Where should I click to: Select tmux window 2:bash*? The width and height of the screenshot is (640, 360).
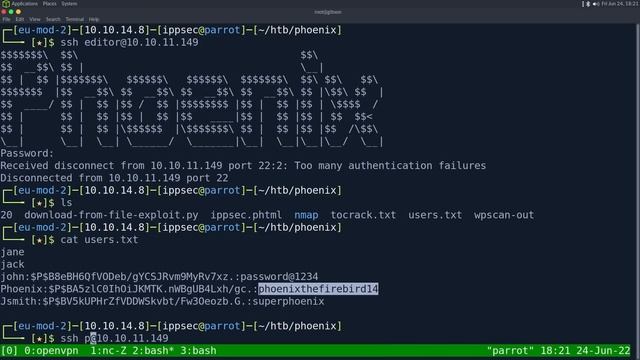(153, 351)
